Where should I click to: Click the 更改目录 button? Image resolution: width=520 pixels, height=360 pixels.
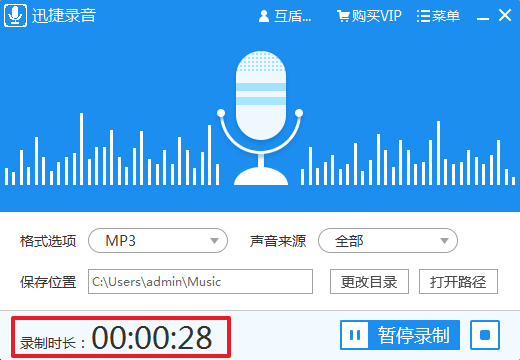[369, 282]
